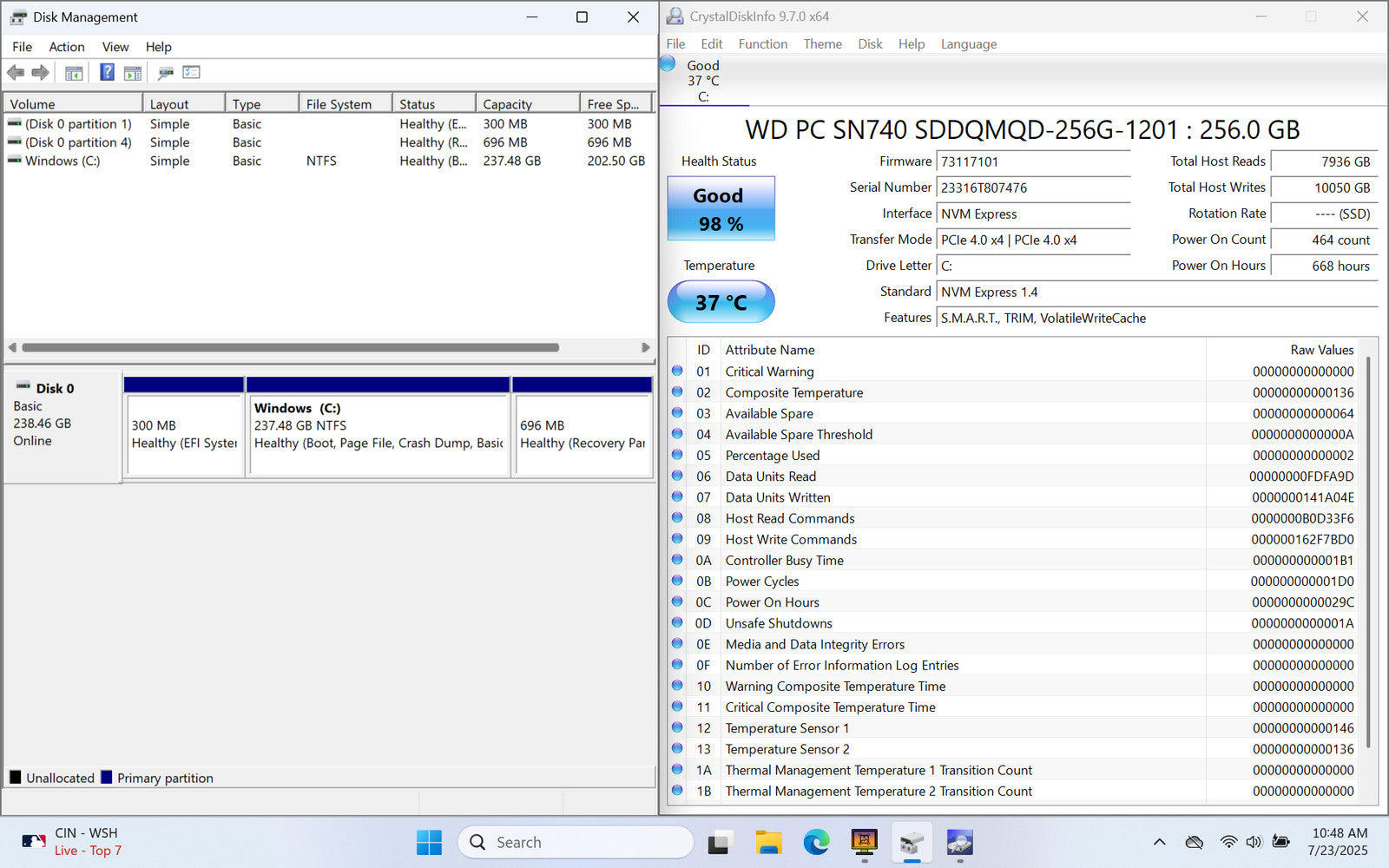Image resolution: width=1389 pixels, height=868 pixels.
Task: Click the checklist settings toolbar icon
Action: coord(191,73)
